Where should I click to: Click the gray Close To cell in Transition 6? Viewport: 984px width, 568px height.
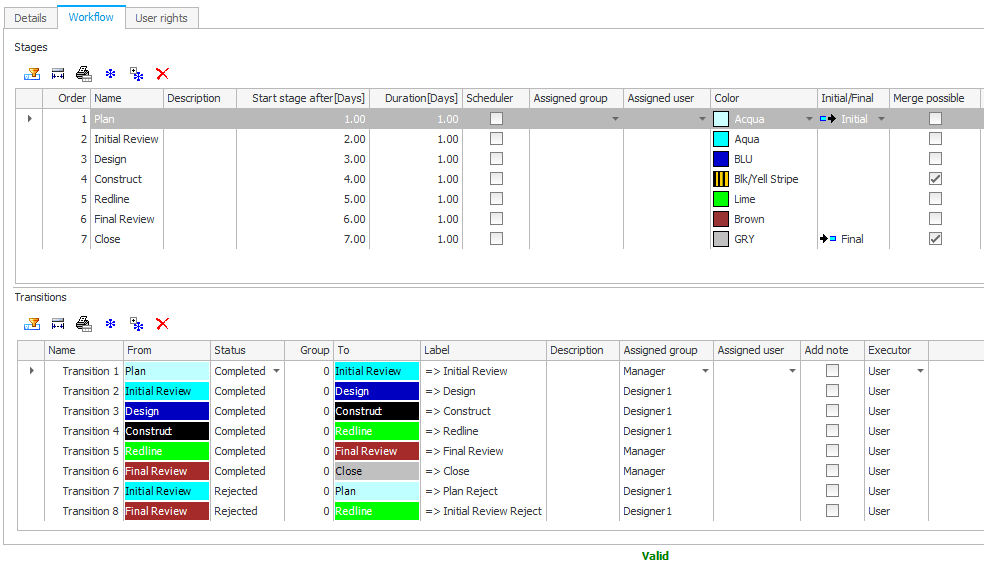point(377,471)
